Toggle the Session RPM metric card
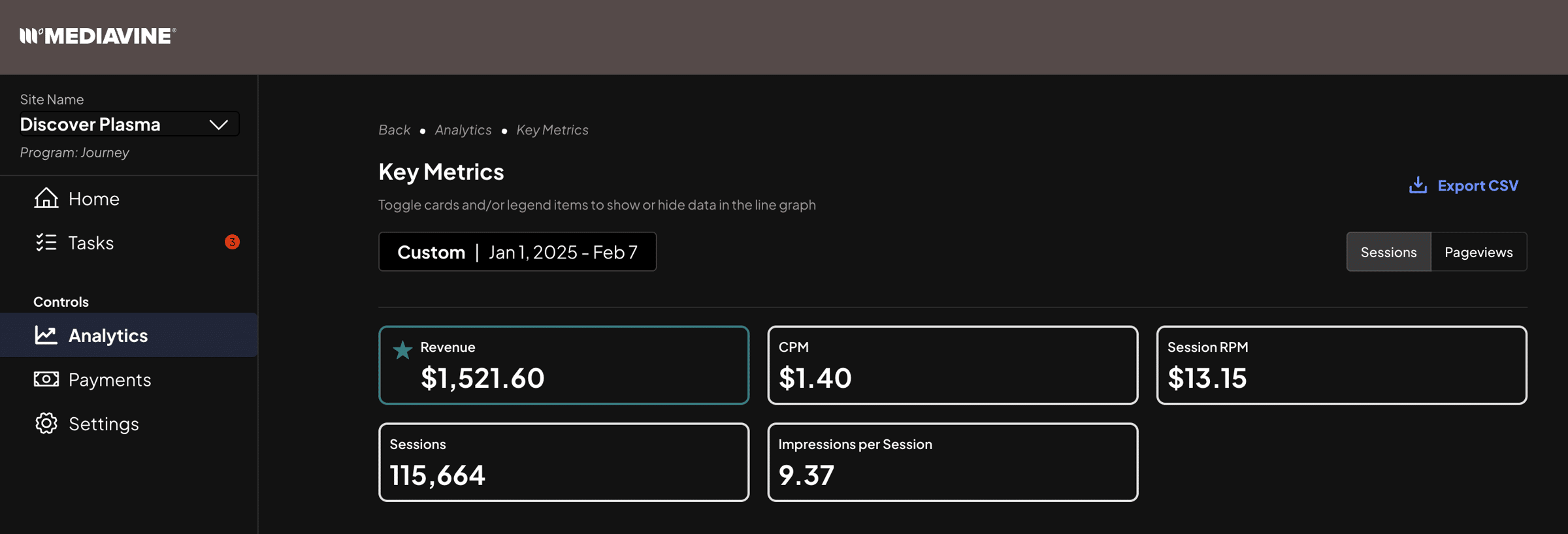Viewport: 1568px width, 534px height. click(x=1341, y=366)
